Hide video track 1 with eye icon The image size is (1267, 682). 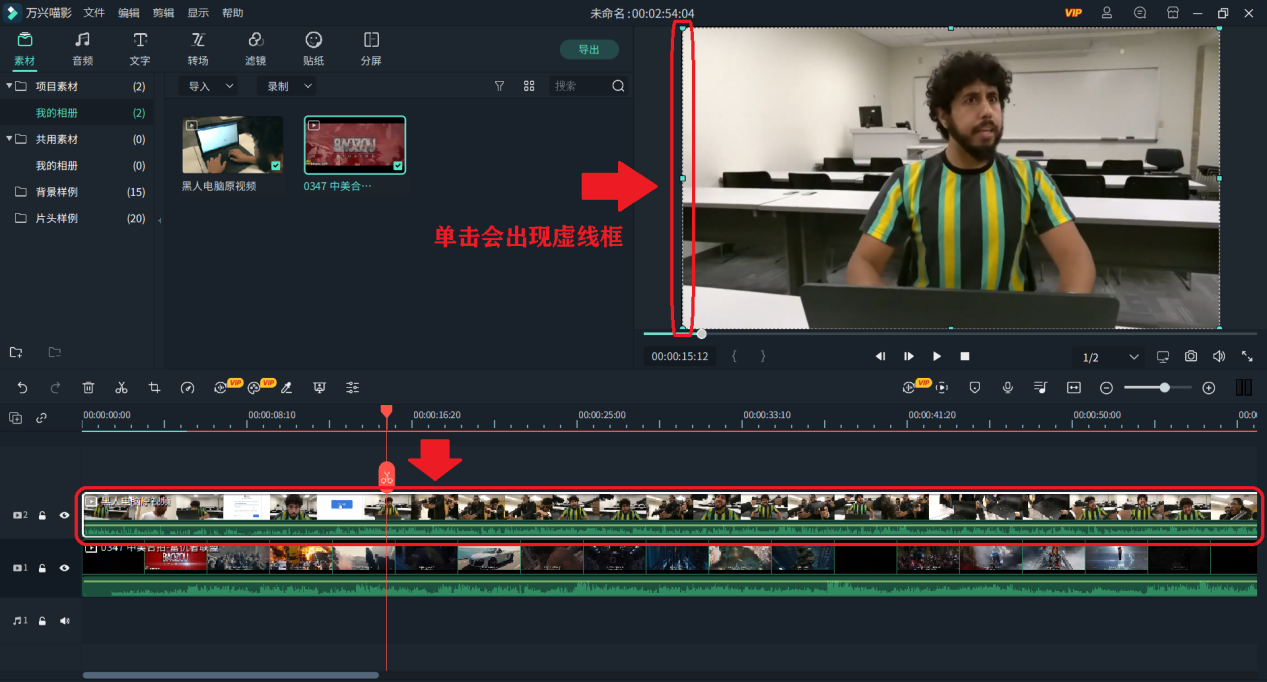(64, 567)
